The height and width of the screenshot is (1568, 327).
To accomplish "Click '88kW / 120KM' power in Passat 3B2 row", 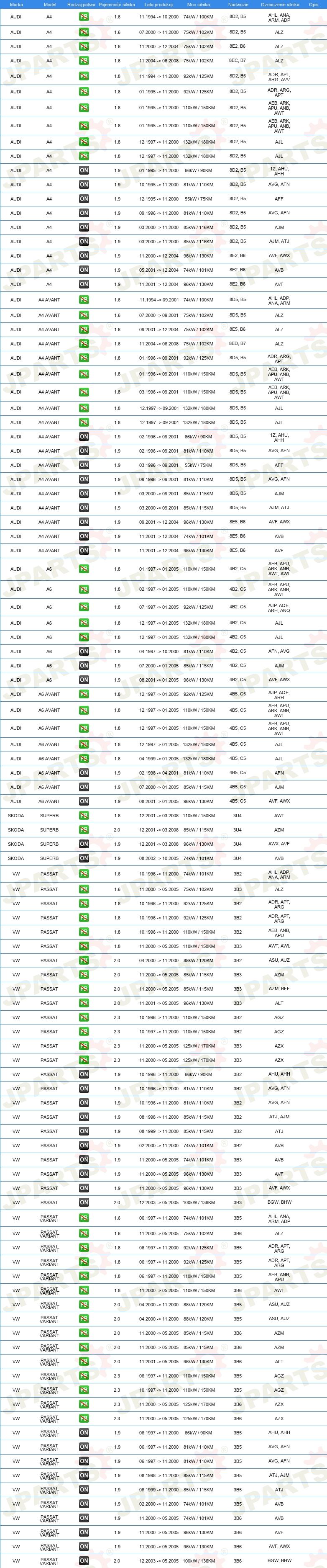I will (x=199, y=960).
